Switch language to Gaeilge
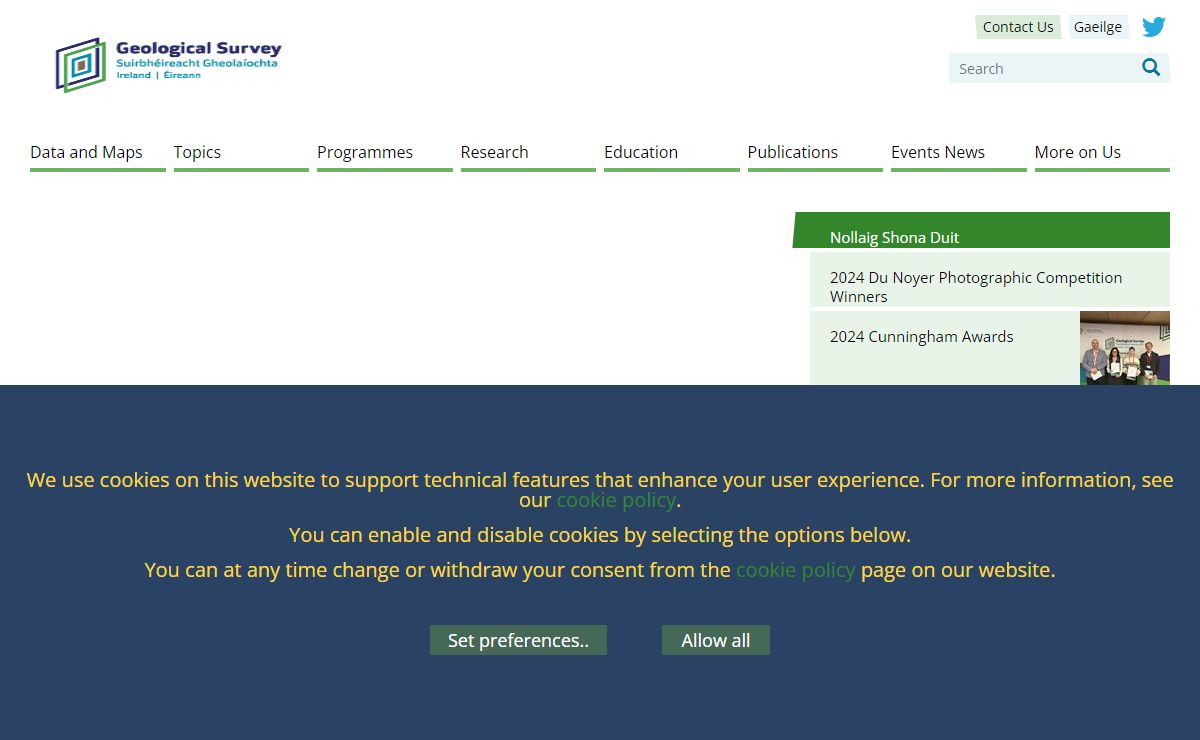The height and width of the screenshot is (740, 1200). [x=1097, y=27]
